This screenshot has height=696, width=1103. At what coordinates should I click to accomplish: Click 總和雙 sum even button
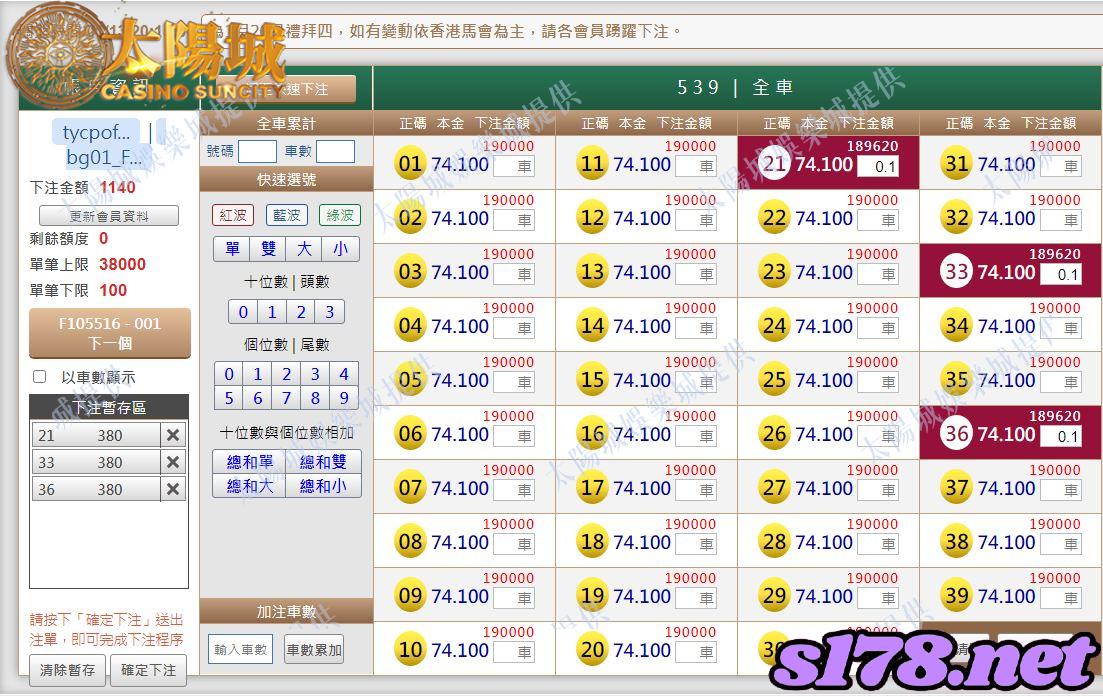[323, 462]
